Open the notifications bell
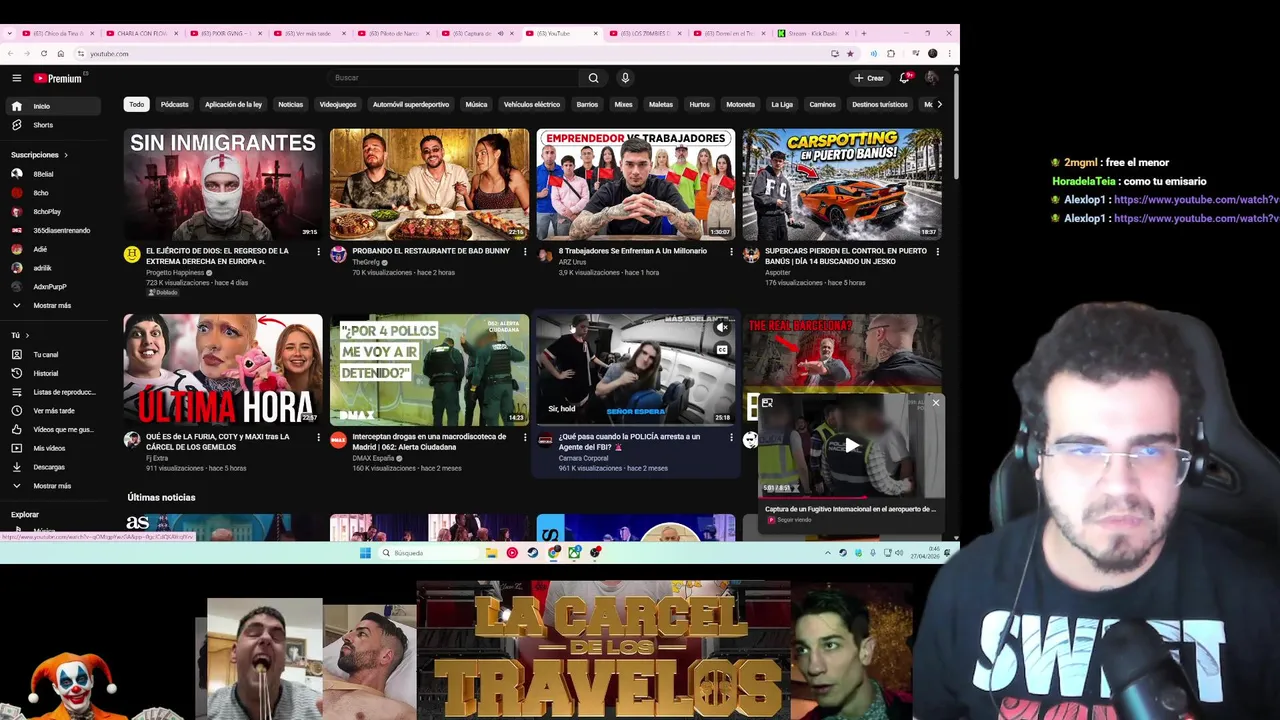 click(904, 78)
